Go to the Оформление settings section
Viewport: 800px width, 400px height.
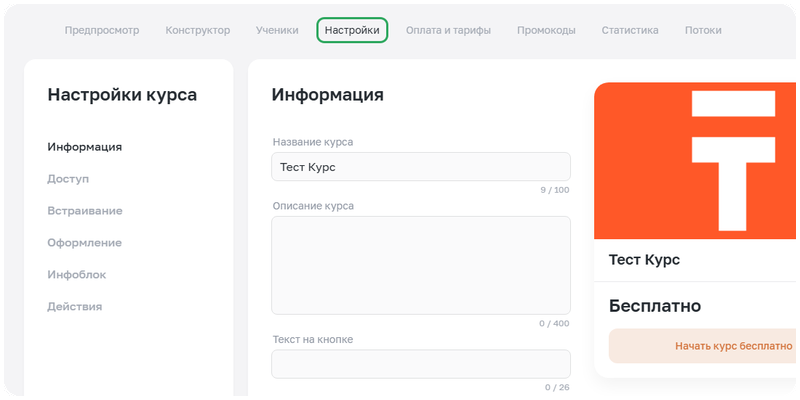85,243
